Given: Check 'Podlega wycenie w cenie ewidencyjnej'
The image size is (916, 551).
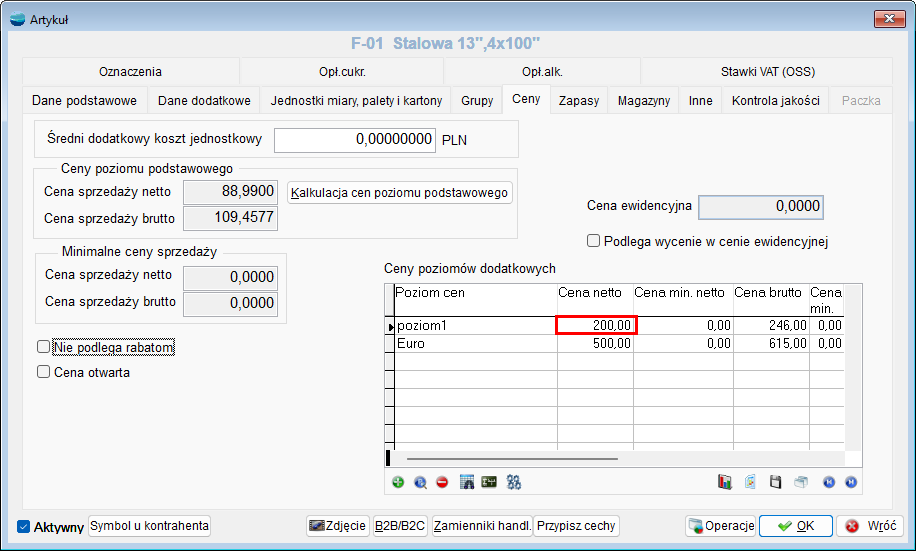Looking at the screenshot, I should [594, 241].
